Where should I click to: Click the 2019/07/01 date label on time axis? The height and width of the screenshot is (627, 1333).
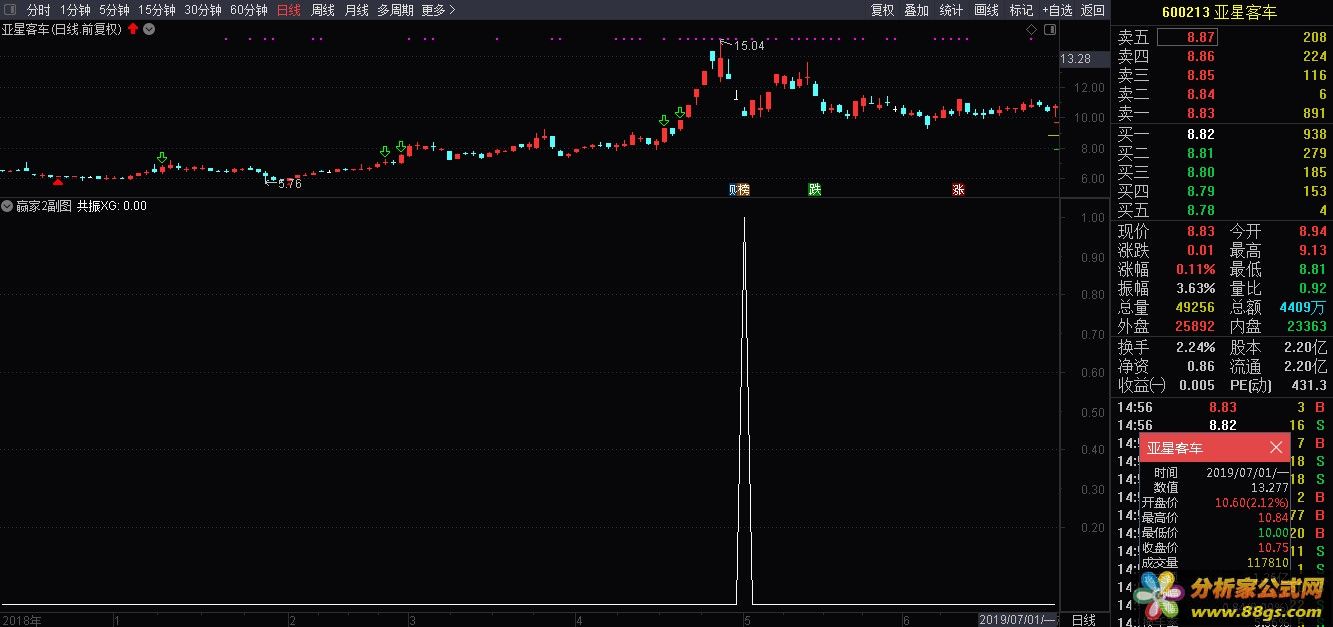click(x=1017, y=620)
